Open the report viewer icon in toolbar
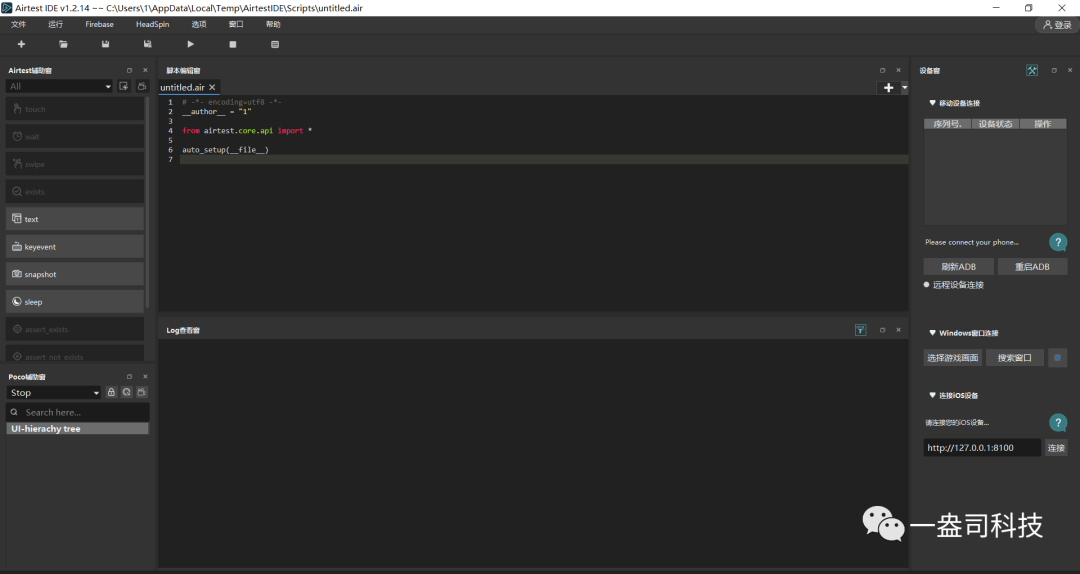This screenshot has height=574, width=1080. pos(275,44)
